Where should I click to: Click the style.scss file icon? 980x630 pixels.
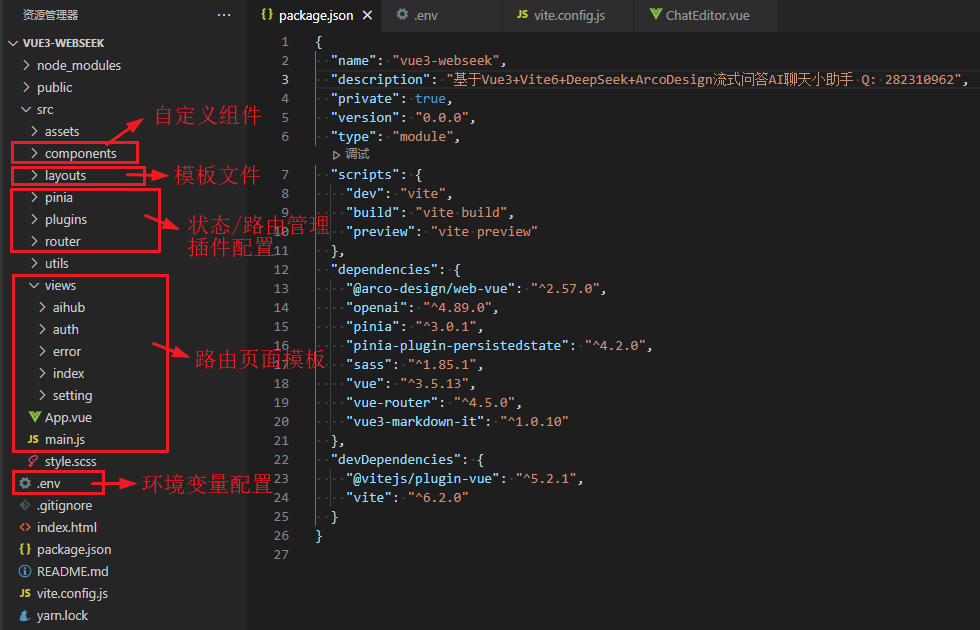pos(32,461)
